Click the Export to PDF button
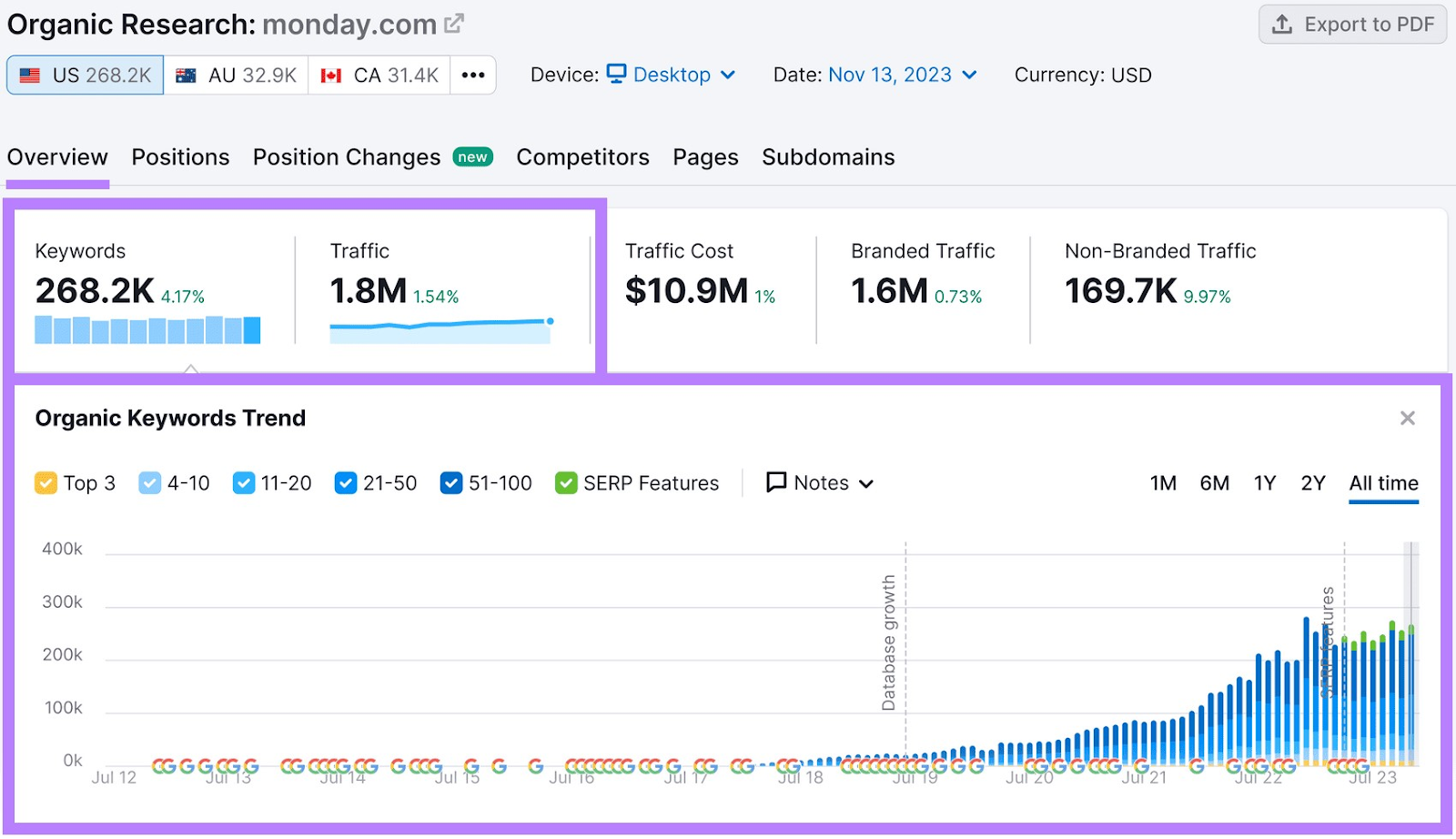This screenshot has height=839, width=1456. 1352,25
